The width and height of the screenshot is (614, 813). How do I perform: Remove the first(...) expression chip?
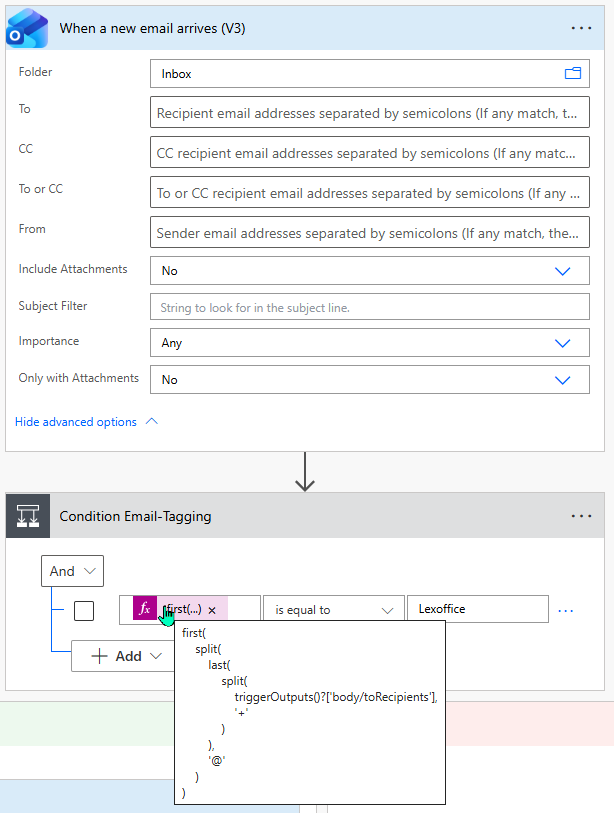tap(212, 608)
